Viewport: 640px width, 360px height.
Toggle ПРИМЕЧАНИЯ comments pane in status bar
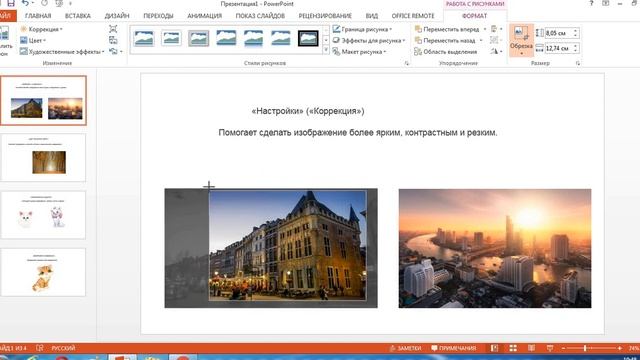(x=454, y=348)
